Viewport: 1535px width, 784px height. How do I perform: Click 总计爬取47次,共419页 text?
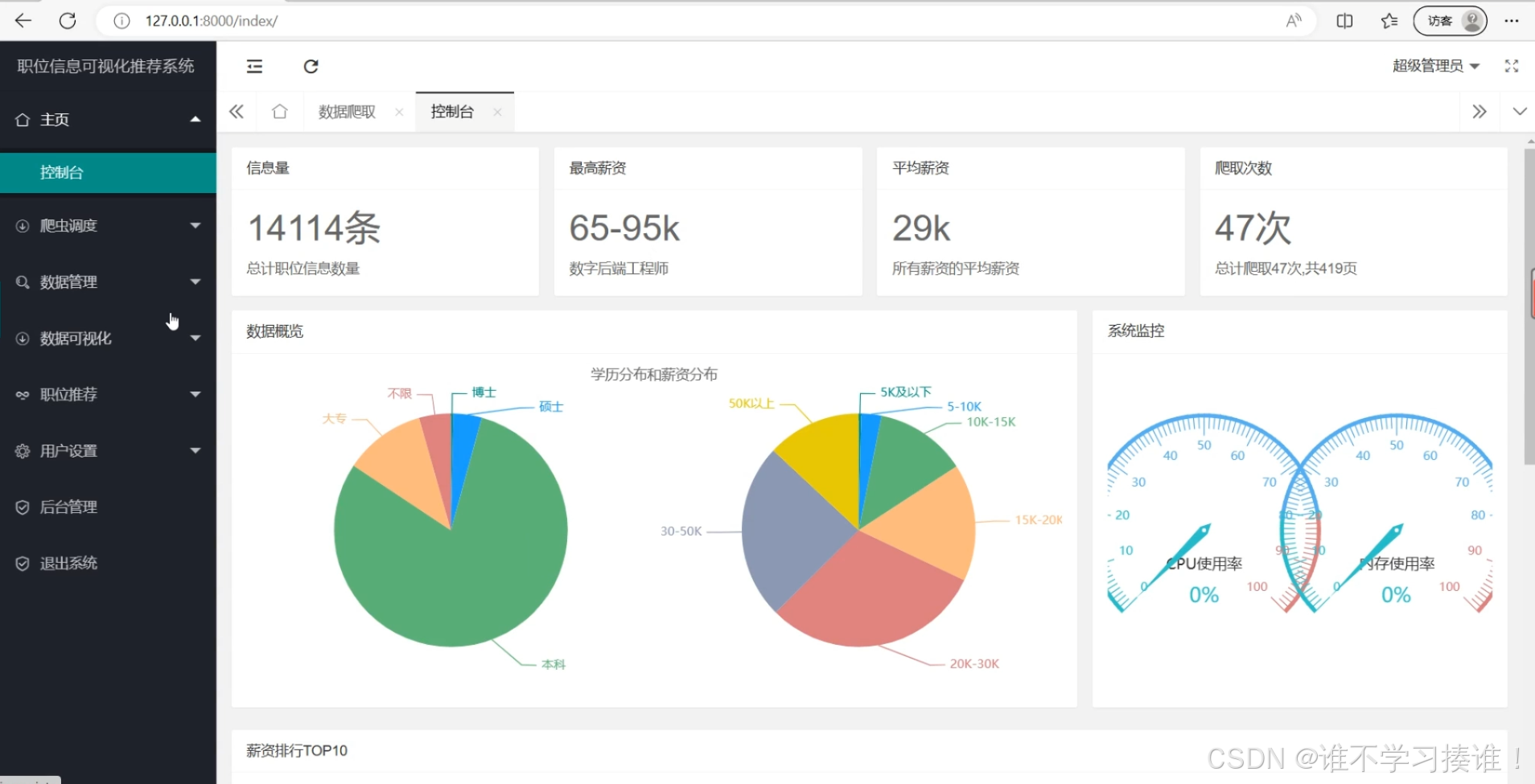pyautogui.click(x=1286, y=268)
